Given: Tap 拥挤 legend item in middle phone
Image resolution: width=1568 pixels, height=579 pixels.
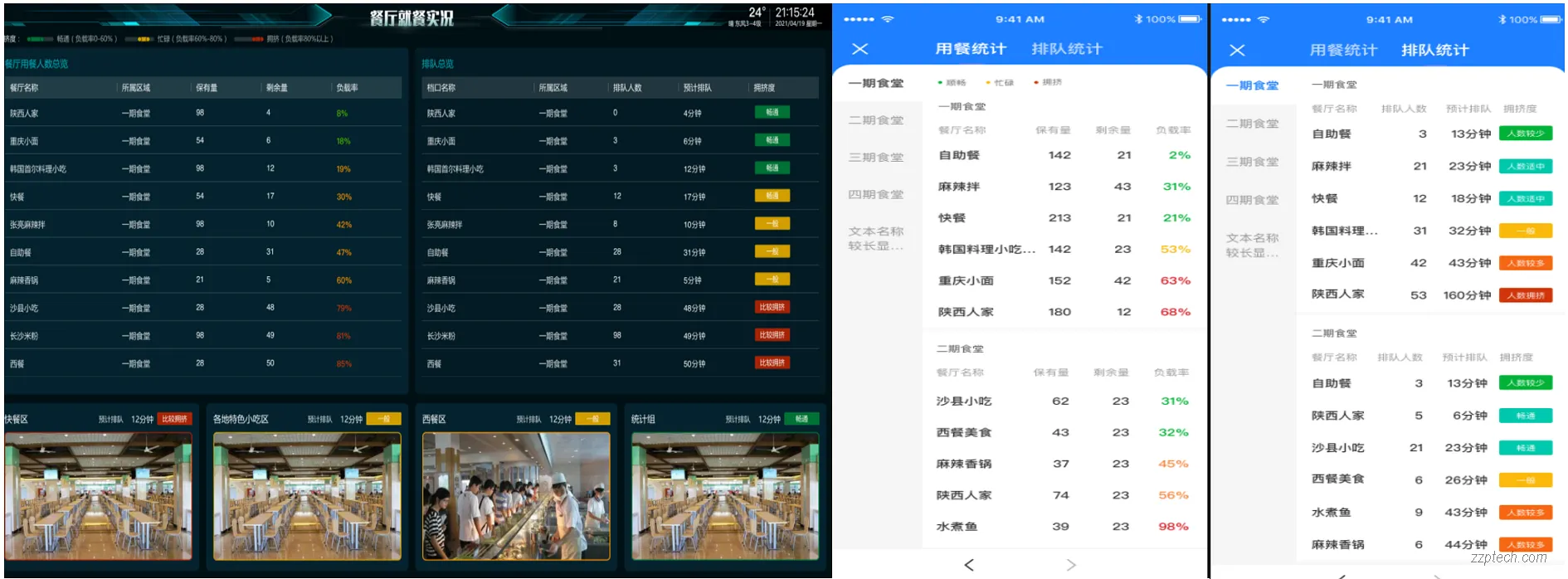Looking at the screenshot, I should (x=1048, y=83).
